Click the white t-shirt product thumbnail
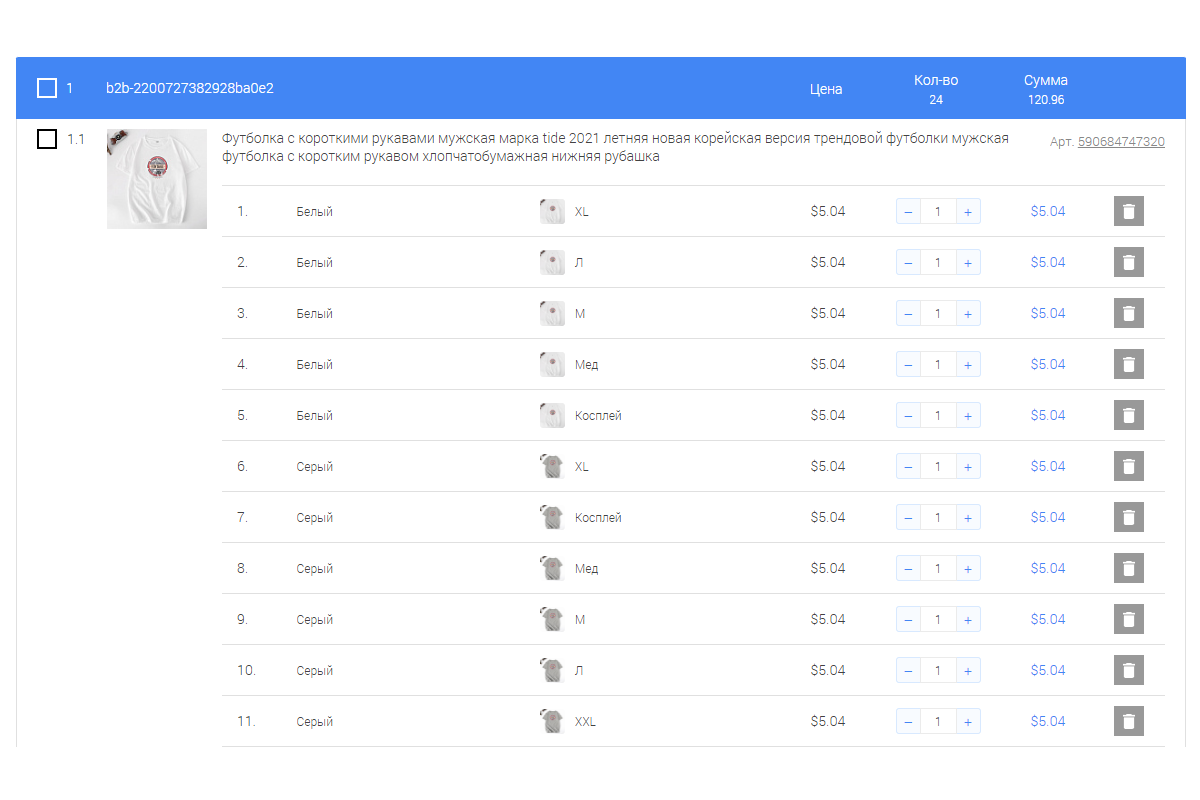 pos(157,179)
